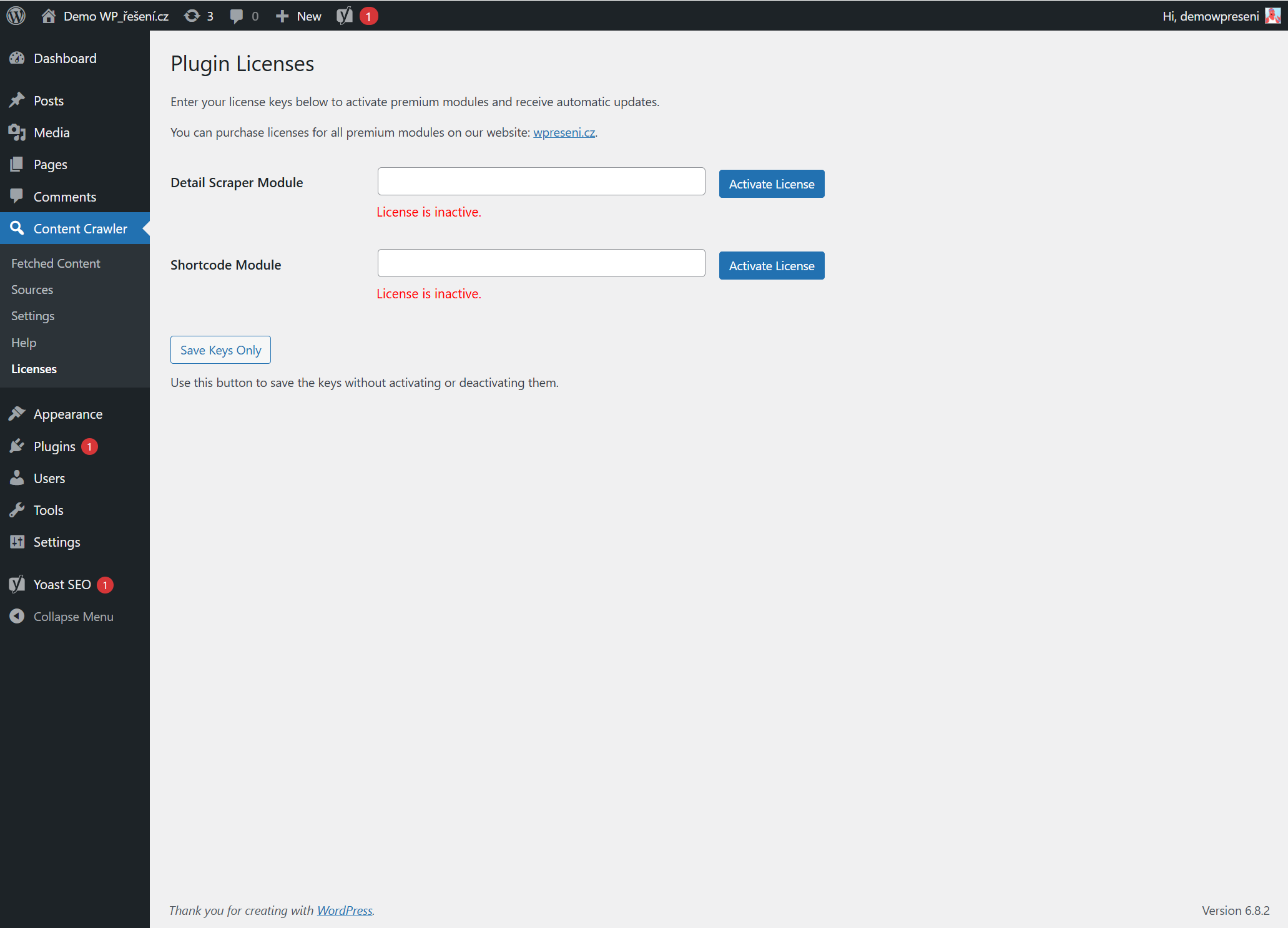
Task: Open the Hi, demowpreseni account menu
Action: point(1210,16)
